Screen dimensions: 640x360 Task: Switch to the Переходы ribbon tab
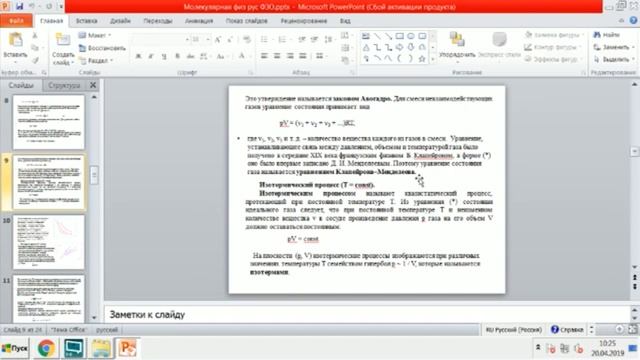coord(158,21)
